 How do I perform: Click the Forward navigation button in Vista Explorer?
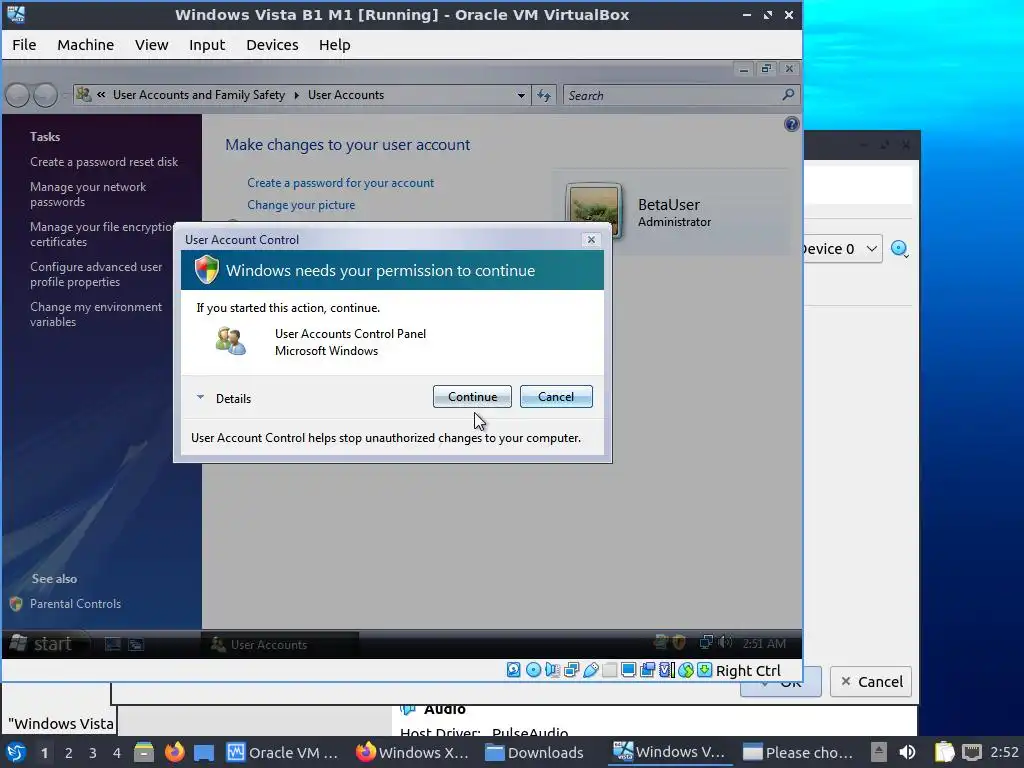point(45,95)
